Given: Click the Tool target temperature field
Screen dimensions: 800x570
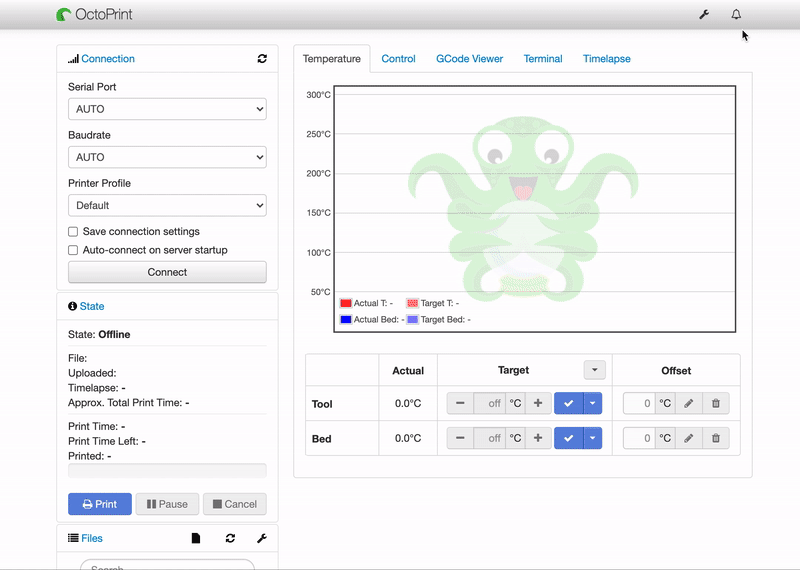Looking at the screenshot, I should pyautogui.click(x=489, y=404).
